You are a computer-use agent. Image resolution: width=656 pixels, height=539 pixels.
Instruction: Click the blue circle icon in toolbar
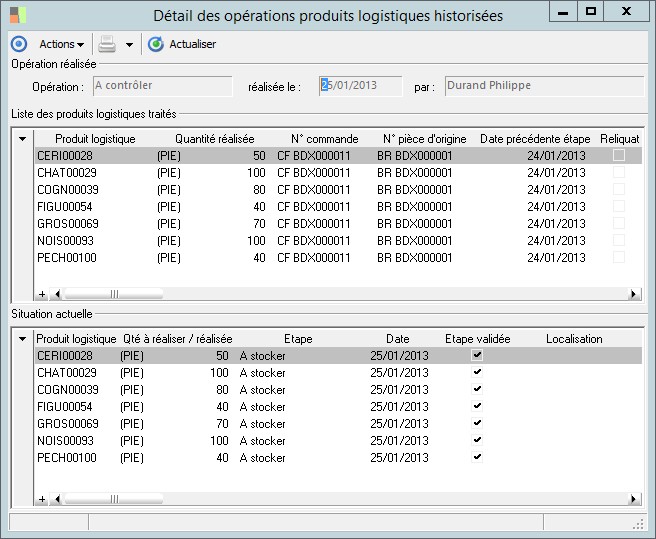point(18,44)
